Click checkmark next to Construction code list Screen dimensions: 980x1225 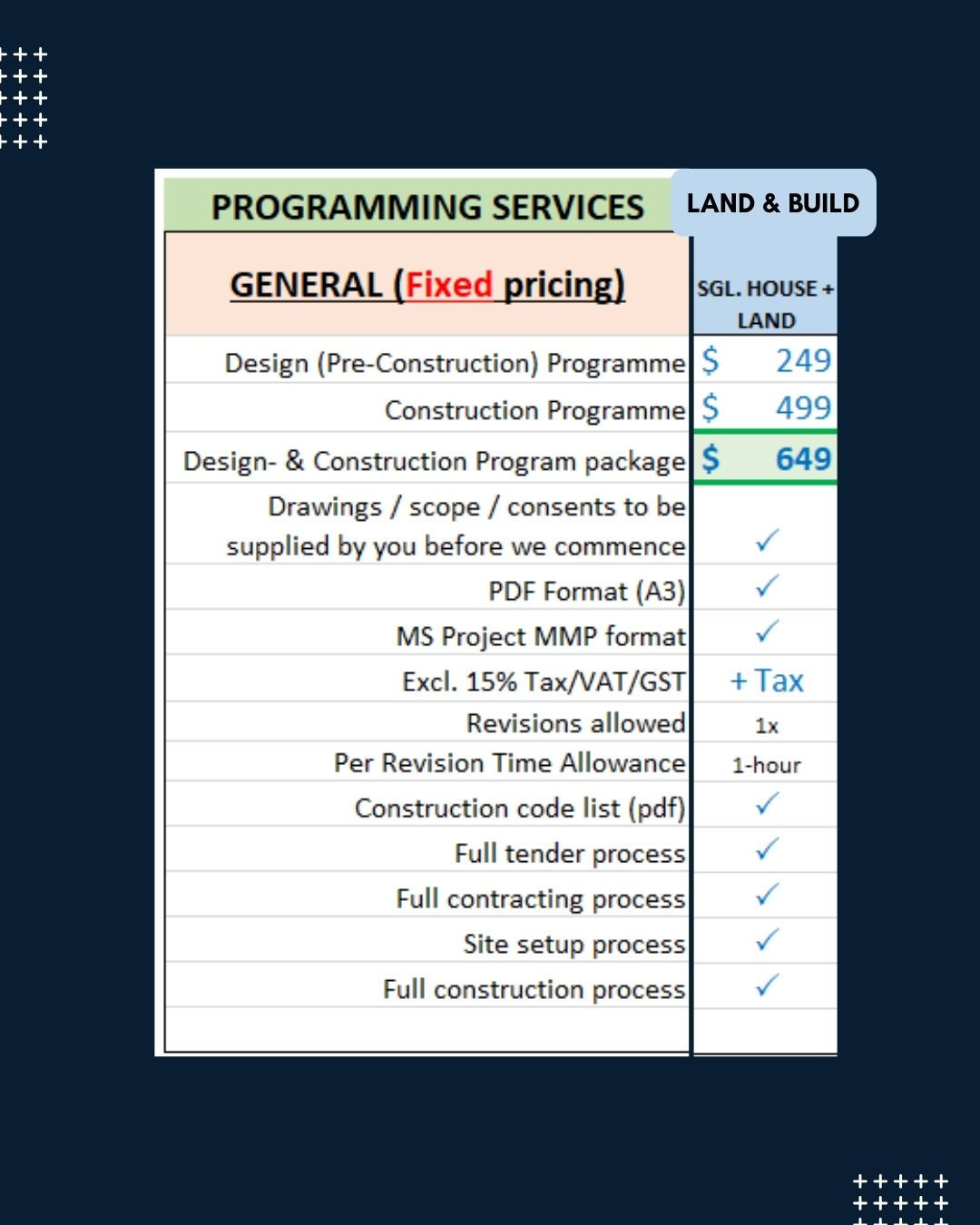[767, 804]
